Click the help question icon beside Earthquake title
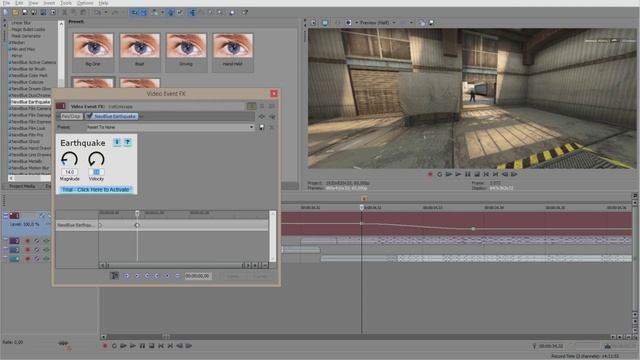The height and width of the screenshot is (360, 640). (127, 142)
